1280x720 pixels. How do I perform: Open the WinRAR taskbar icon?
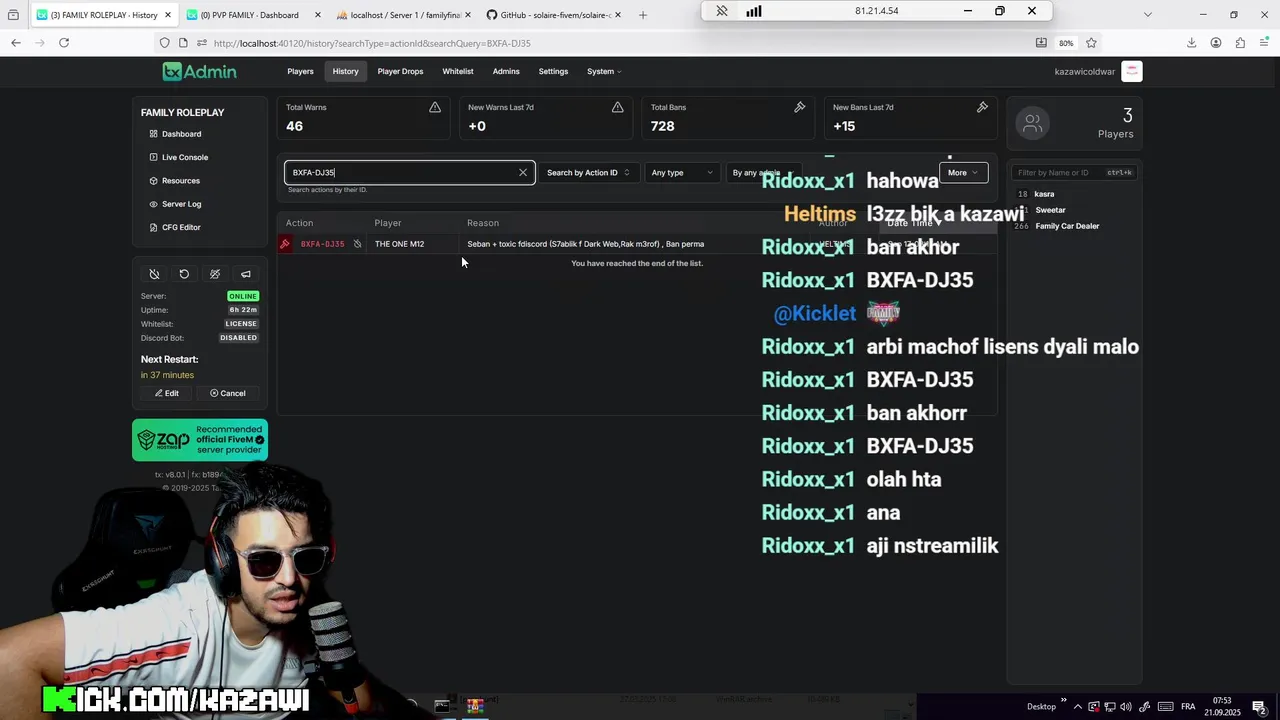click(x=475, y=706)
